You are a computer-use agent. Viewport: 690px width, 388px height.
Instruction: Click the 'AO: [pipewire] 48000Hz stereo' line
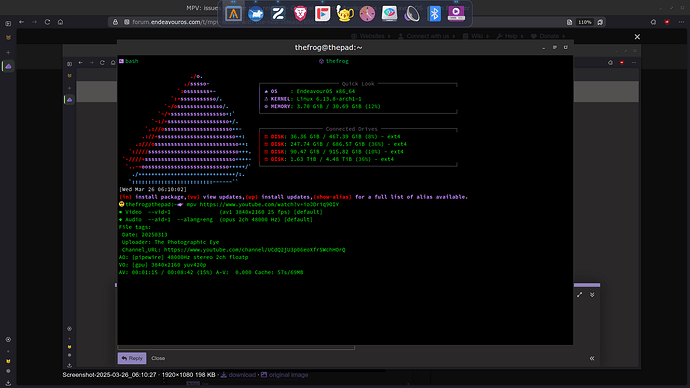pyautogui.click(x=184, y=257)
